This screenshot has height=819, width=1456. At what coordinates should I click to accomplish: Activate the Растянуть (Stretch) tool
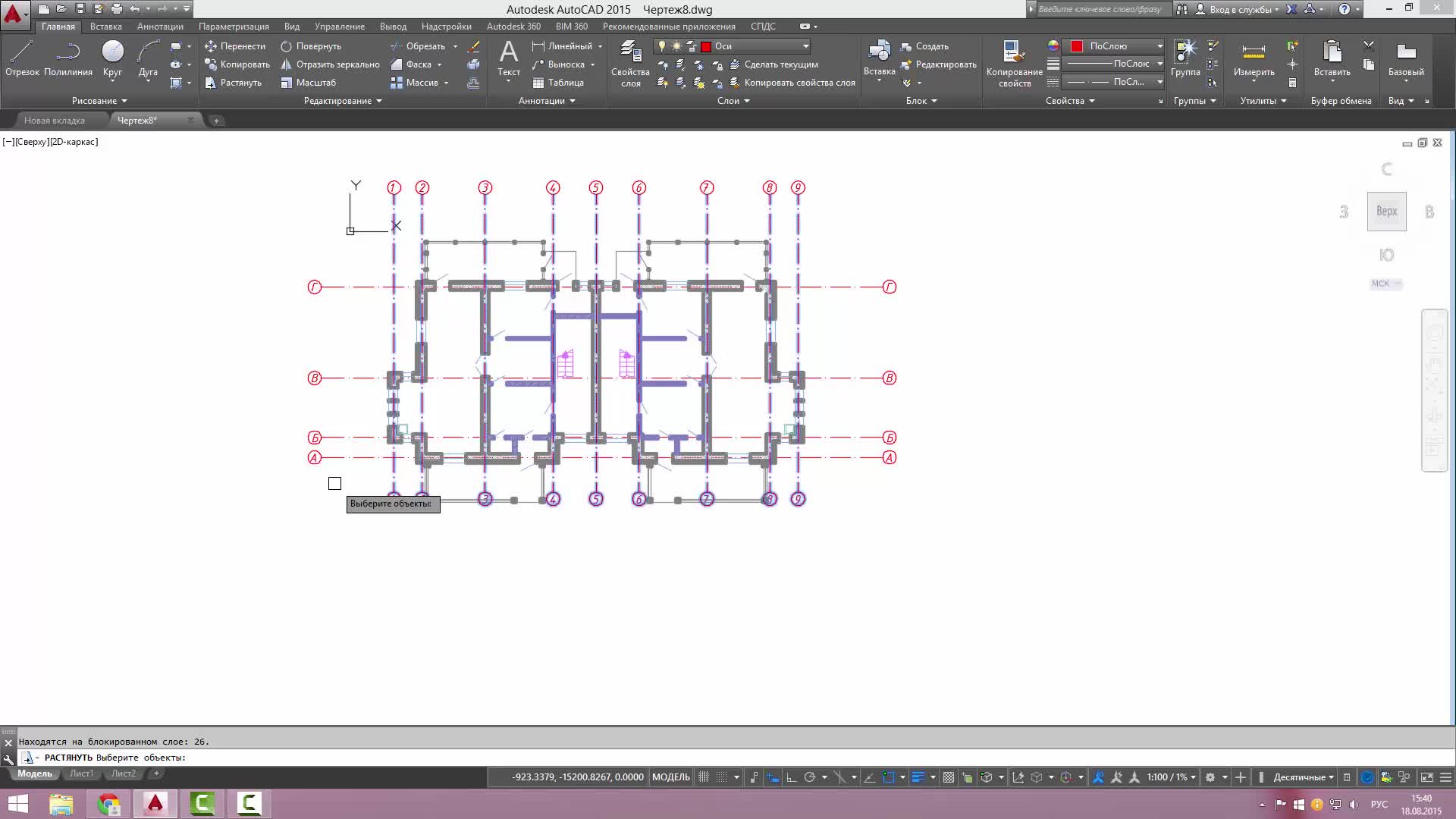coord(233,83)
